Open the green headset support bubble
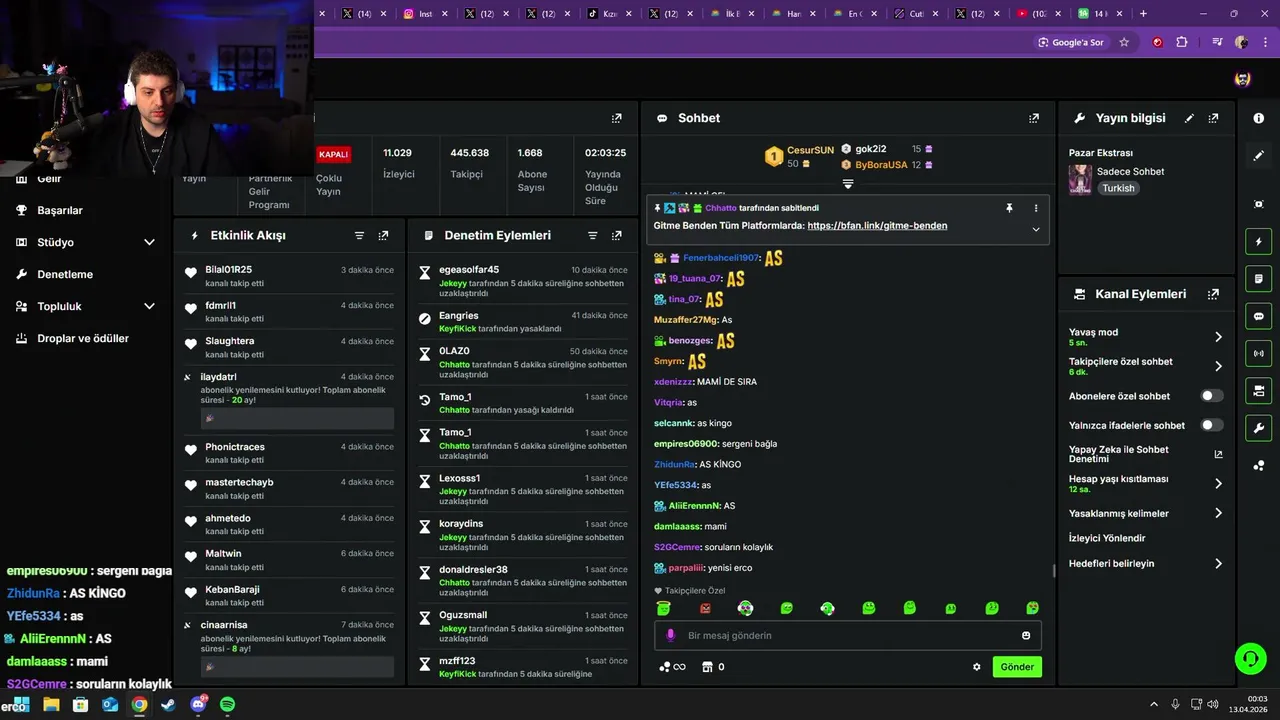Viewport: 1280px width, 720px height. (1251, 658)
